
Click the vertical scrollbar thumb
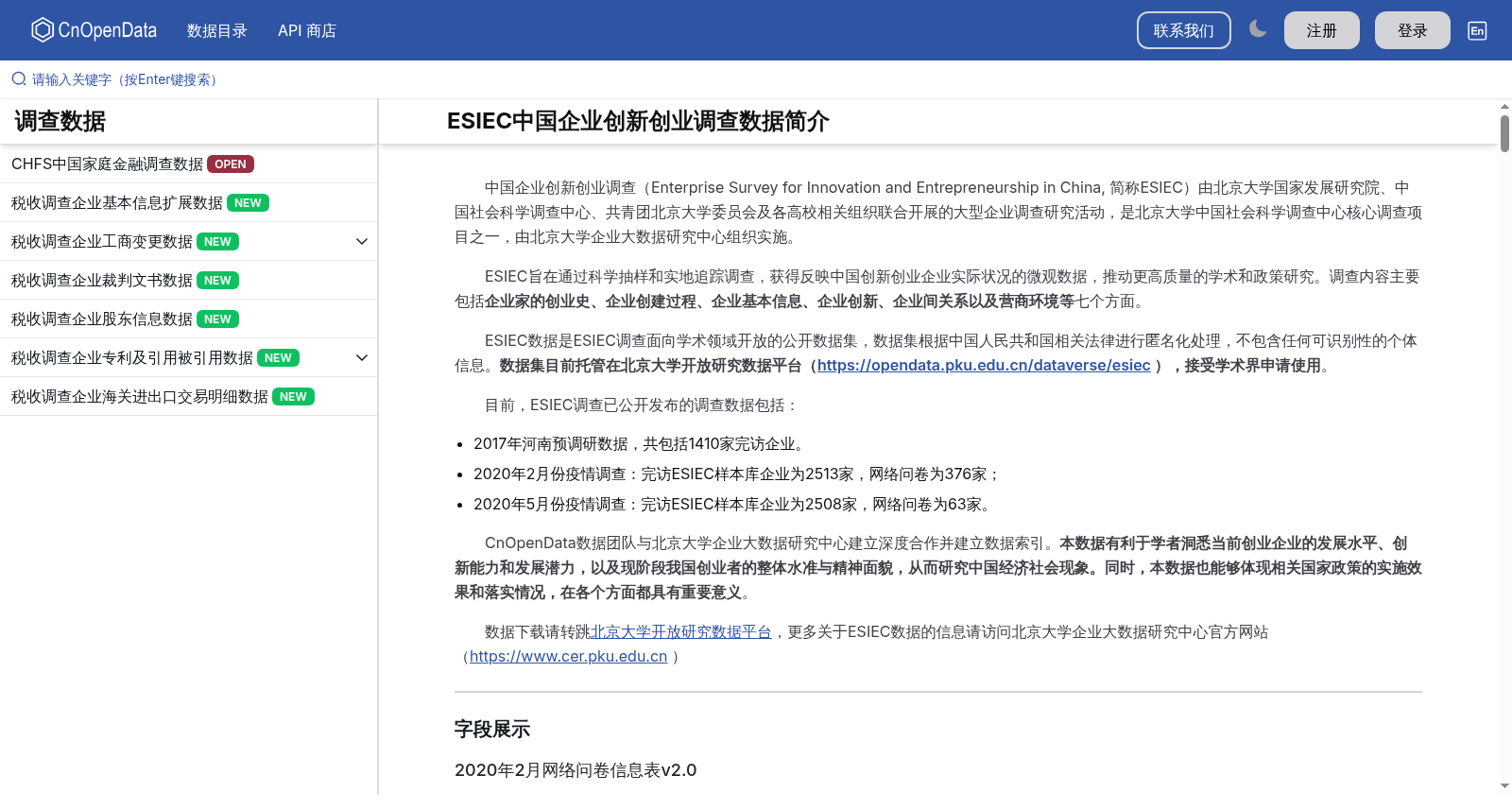coord(1504,132)
